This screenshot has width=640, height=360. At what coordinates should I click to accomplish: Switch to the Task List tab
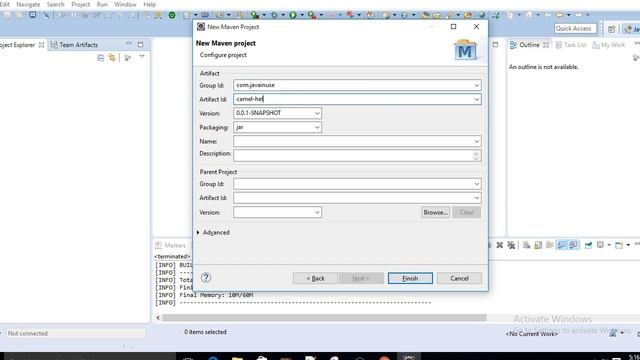[x=571, y=45]
